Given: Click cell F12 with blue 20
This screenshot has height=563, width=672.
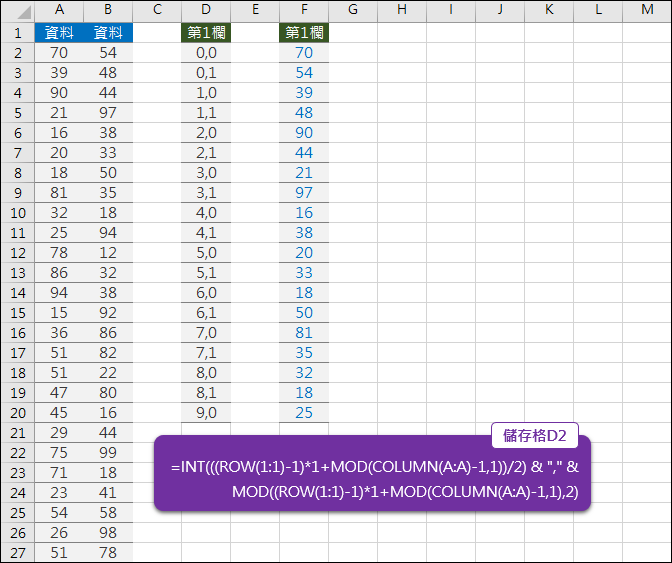Looking at the screenshot, I should (x=304, y=252).
